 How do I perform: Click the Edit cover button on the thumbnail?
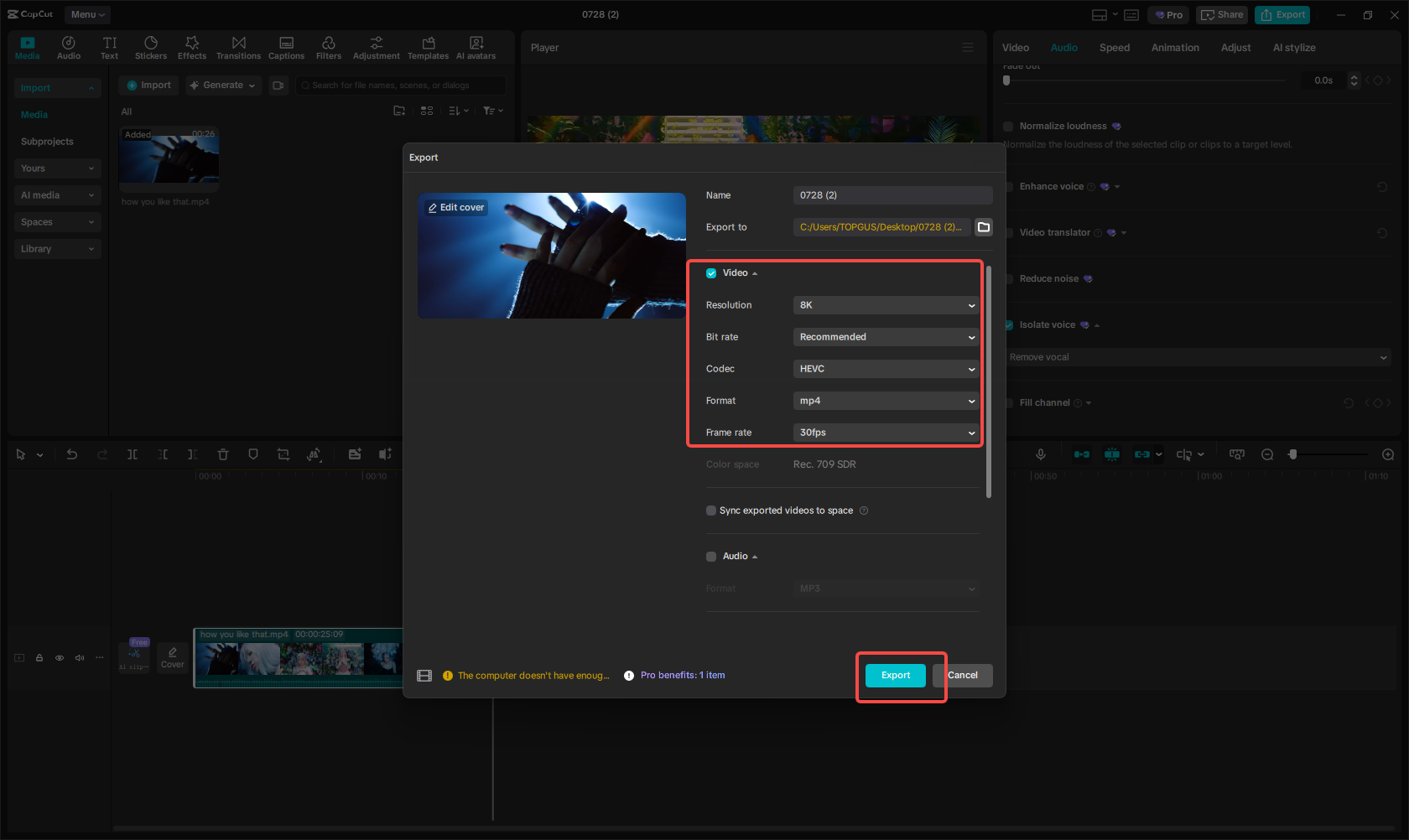tap(455, 207)
